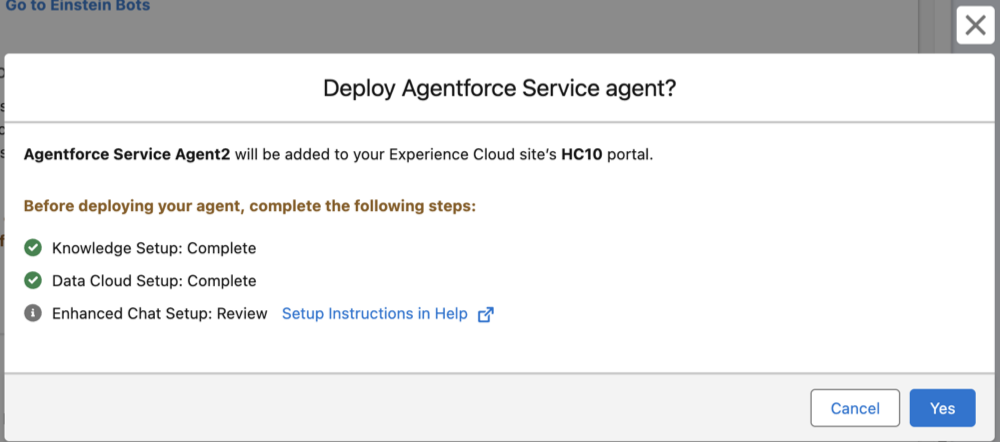Click the green checkmark beside Knowledge Setup
The height and width of the screenshot is (442, 1000).
click(33, 247)
